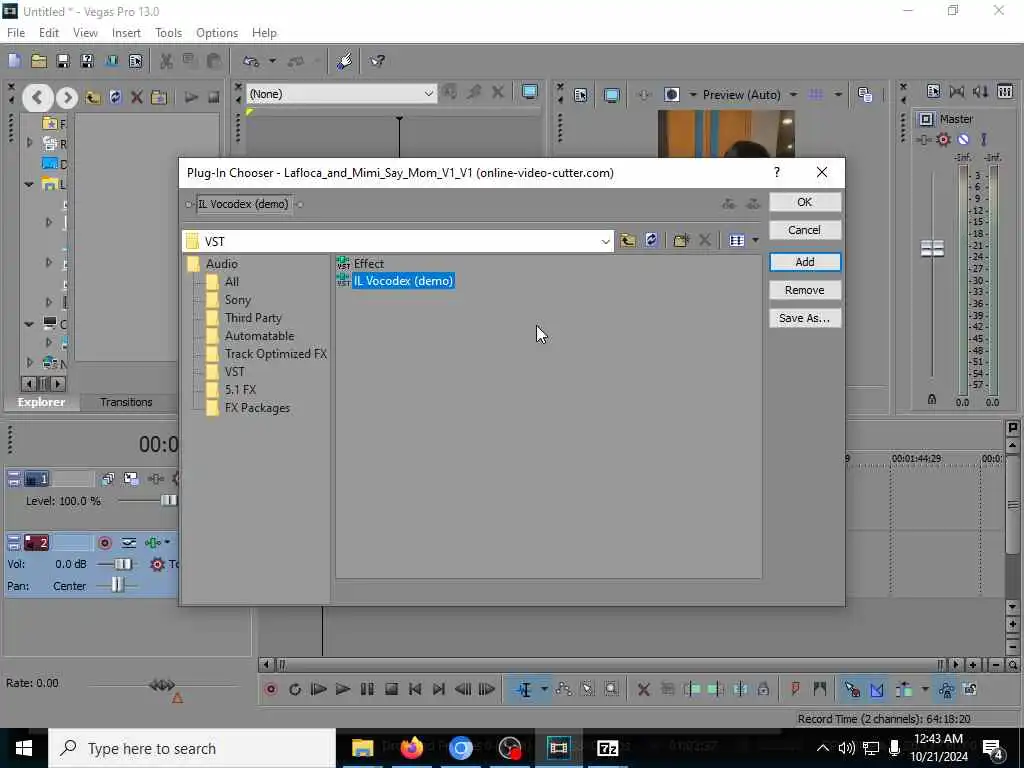The height and width of the screenshot is (768, 1024).
Task: Click the dialog's up one level folder icon
Action: coord(628,240)
